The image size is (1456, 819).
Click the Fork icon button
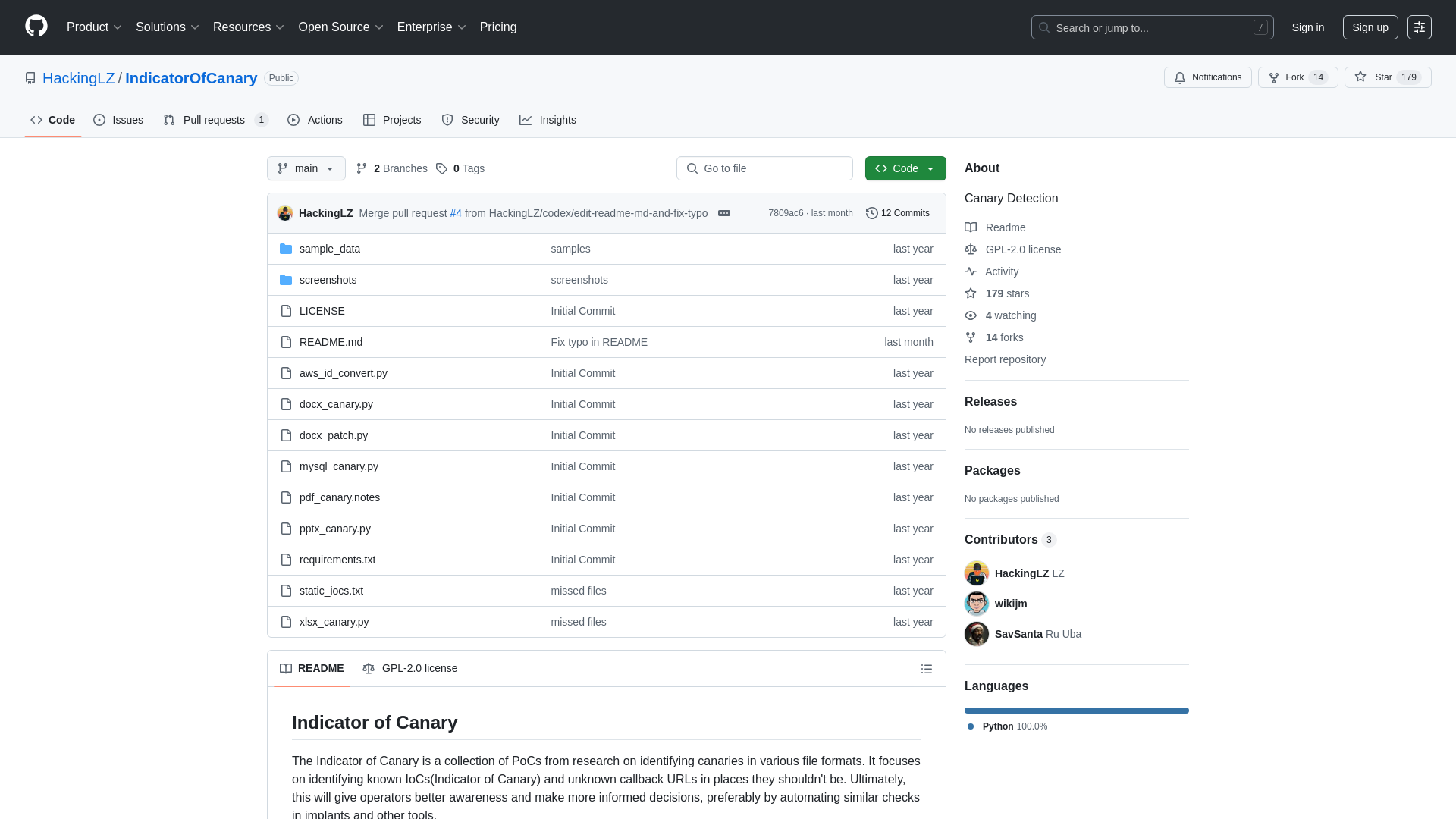click(x=1274, y=77)
